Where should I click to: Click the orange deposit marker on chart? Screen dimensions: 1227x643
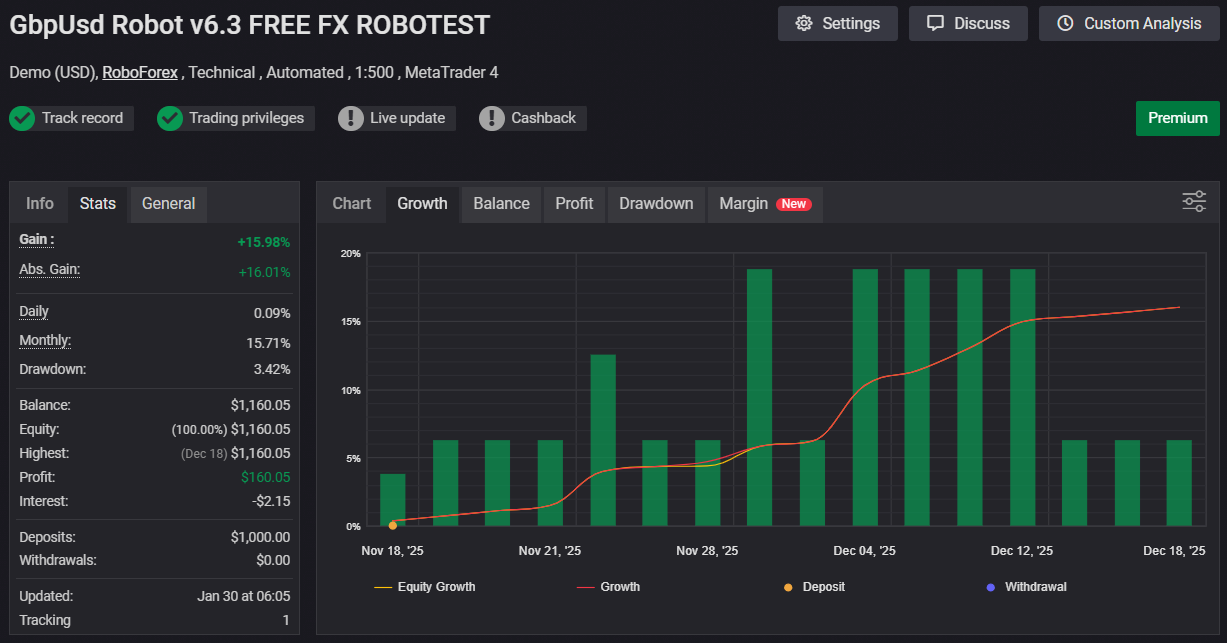click(392, 525)
